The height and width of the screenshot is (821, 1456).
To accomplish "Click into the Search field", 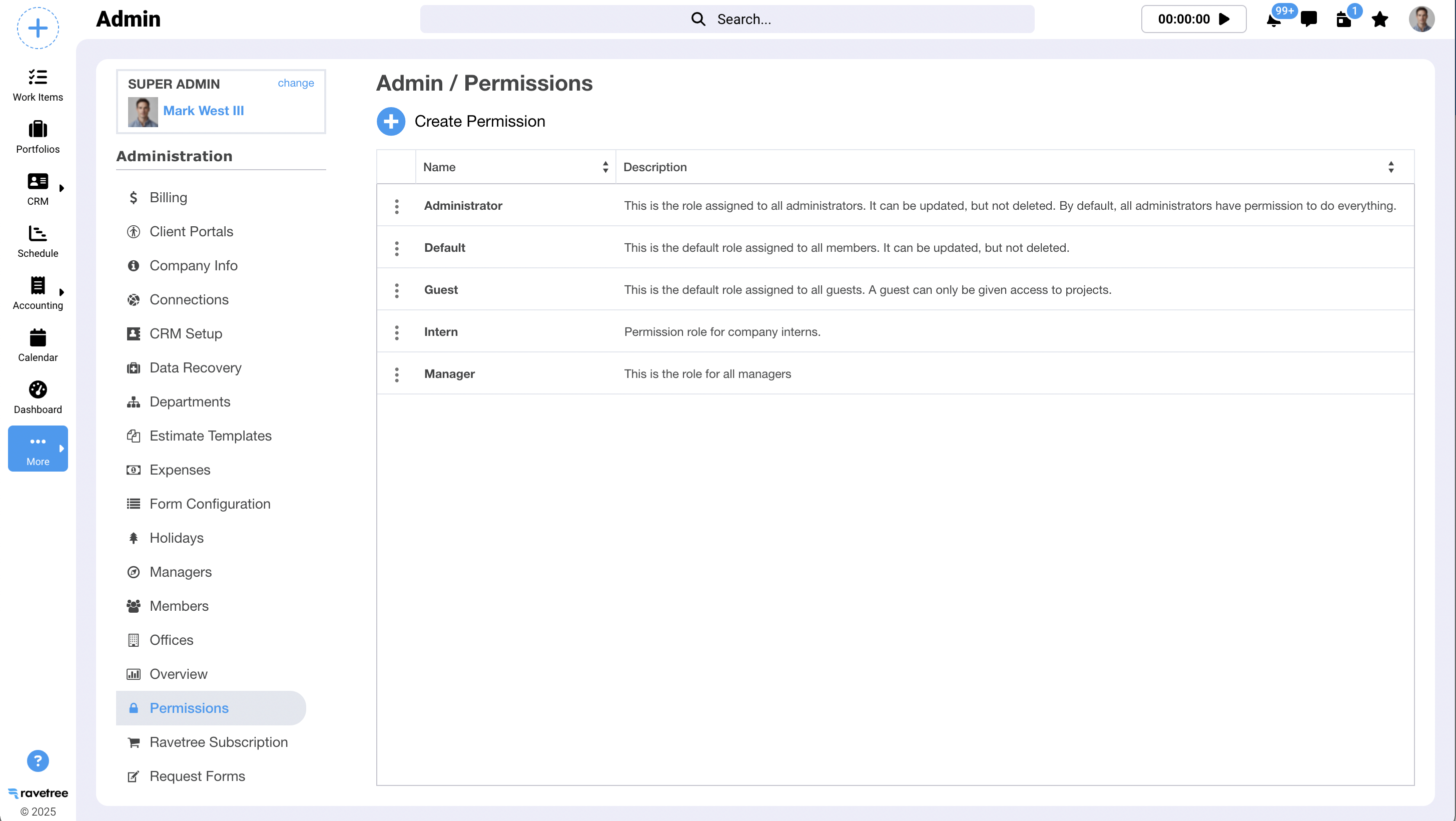I will click(x=727, y=19).
